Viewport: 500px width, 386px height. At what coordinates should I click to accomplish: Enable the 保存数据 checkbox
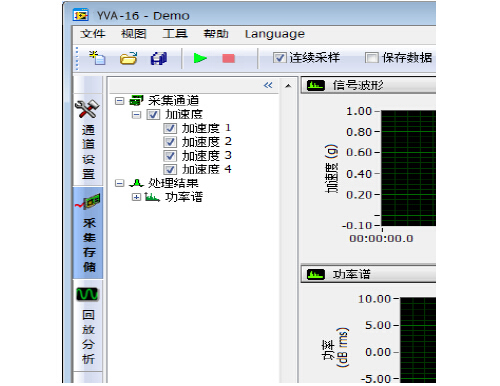click(x=371, y=58)
